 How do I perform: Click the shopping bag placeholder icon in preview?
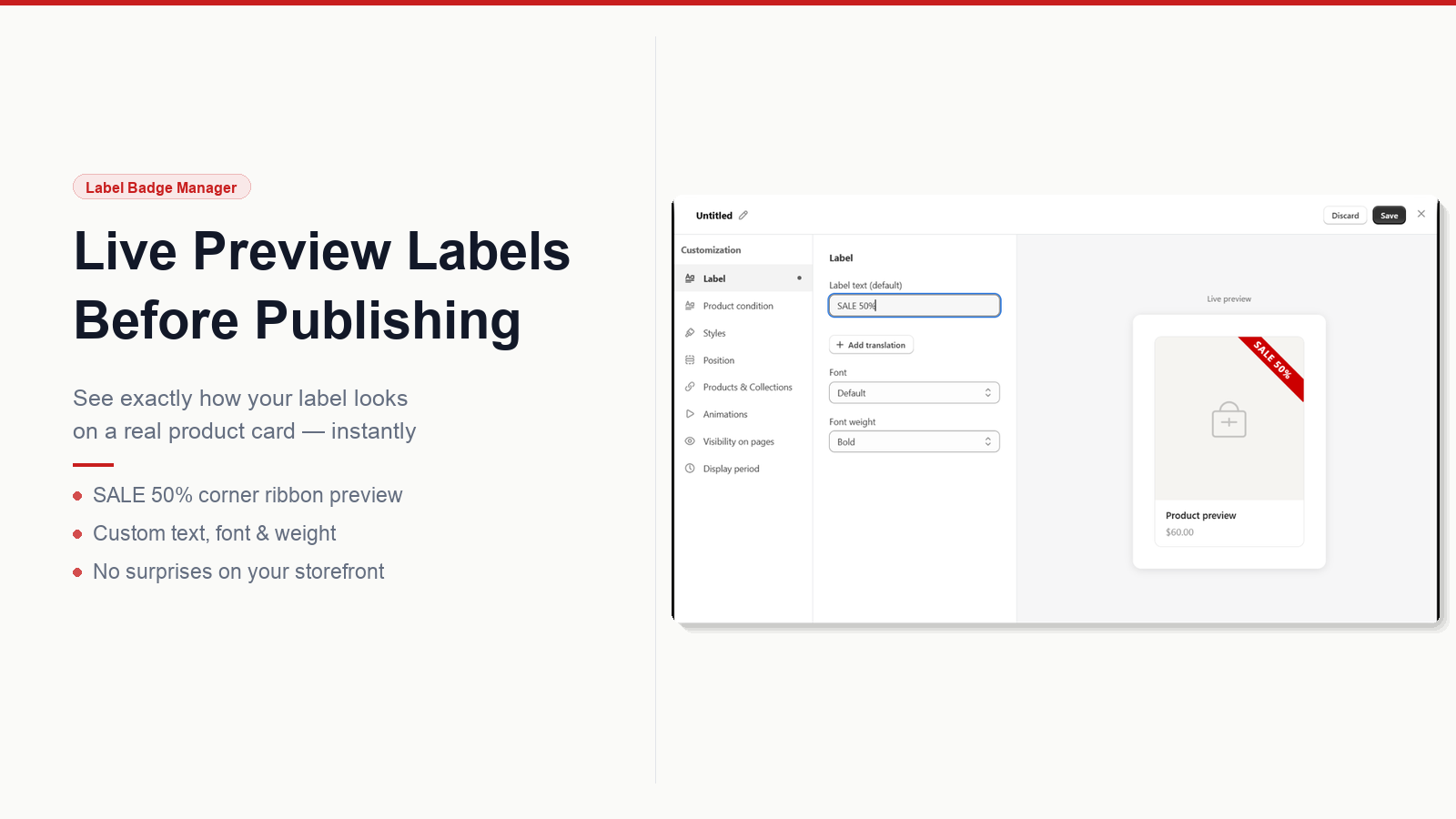[x=1228, y=420]
